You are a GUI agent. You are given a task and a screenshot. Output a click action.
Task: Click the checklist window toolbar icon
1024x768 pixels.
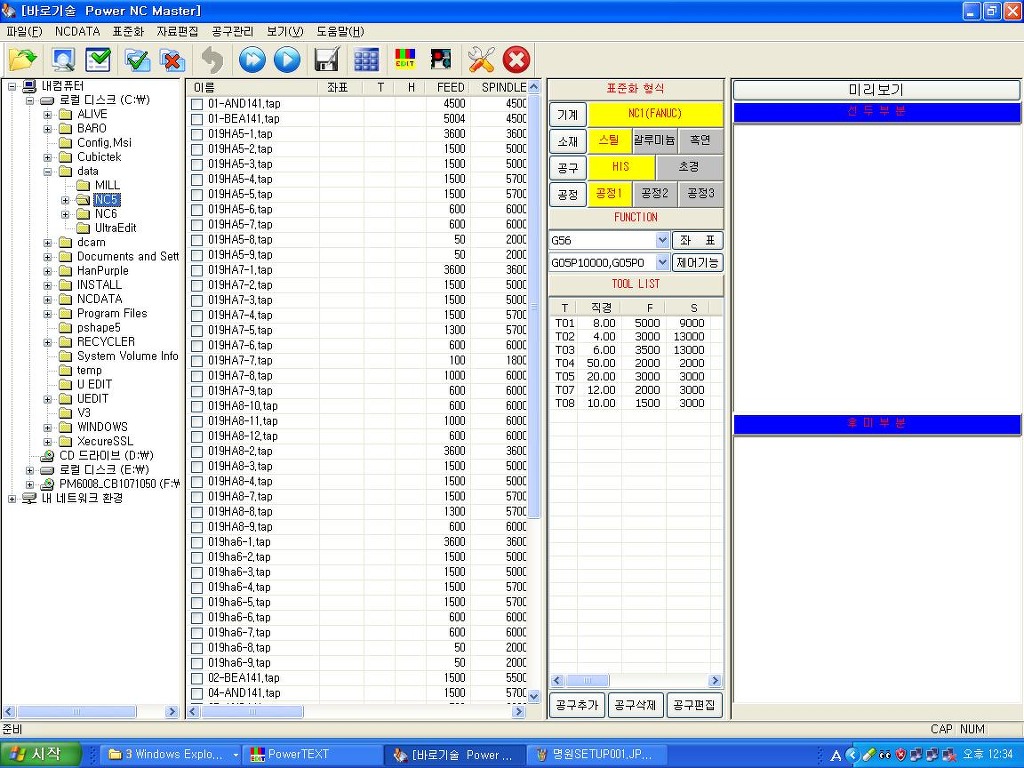[x=98, y=60]
